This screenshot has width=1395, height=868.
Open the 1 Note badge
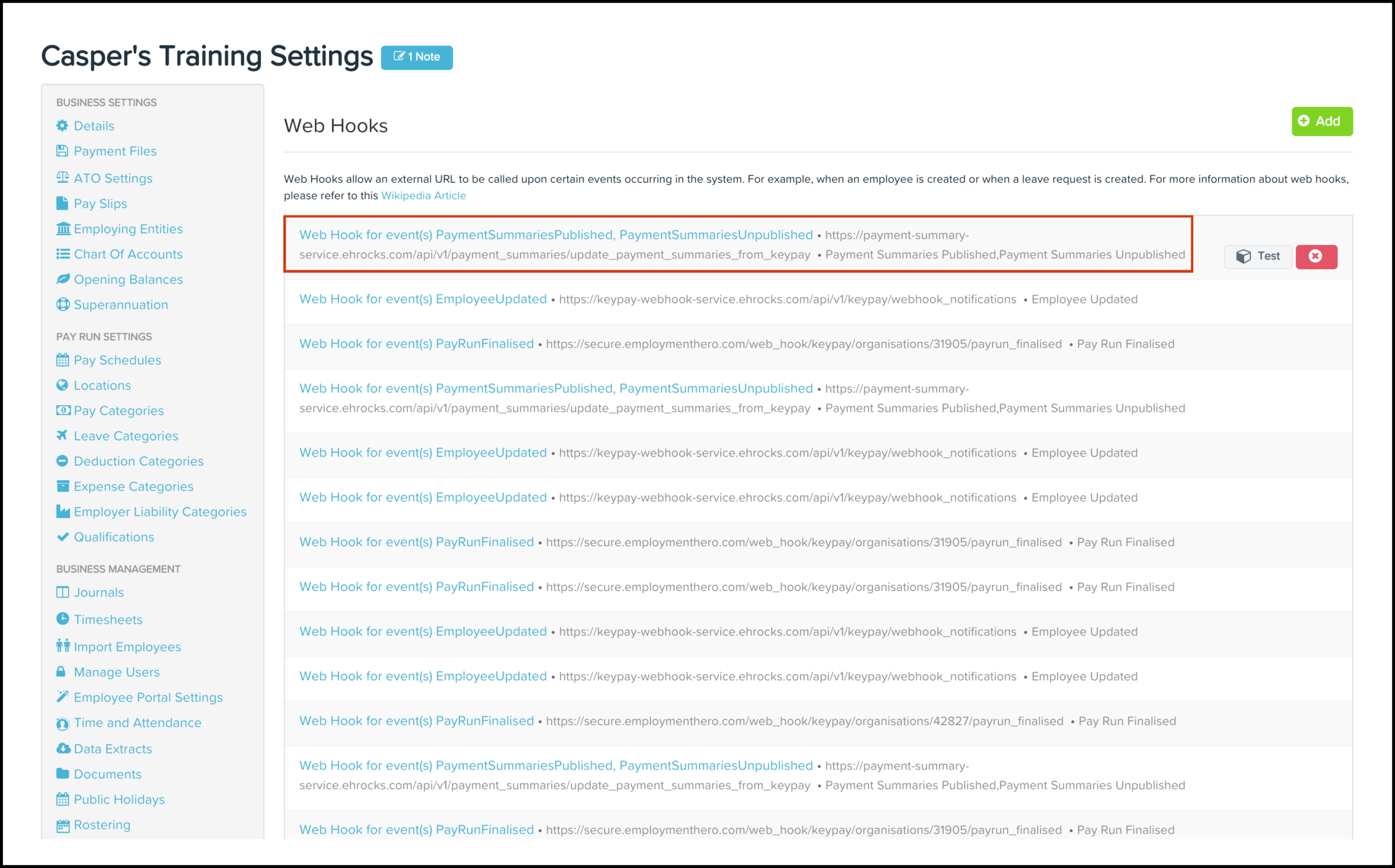click(417, 57)
